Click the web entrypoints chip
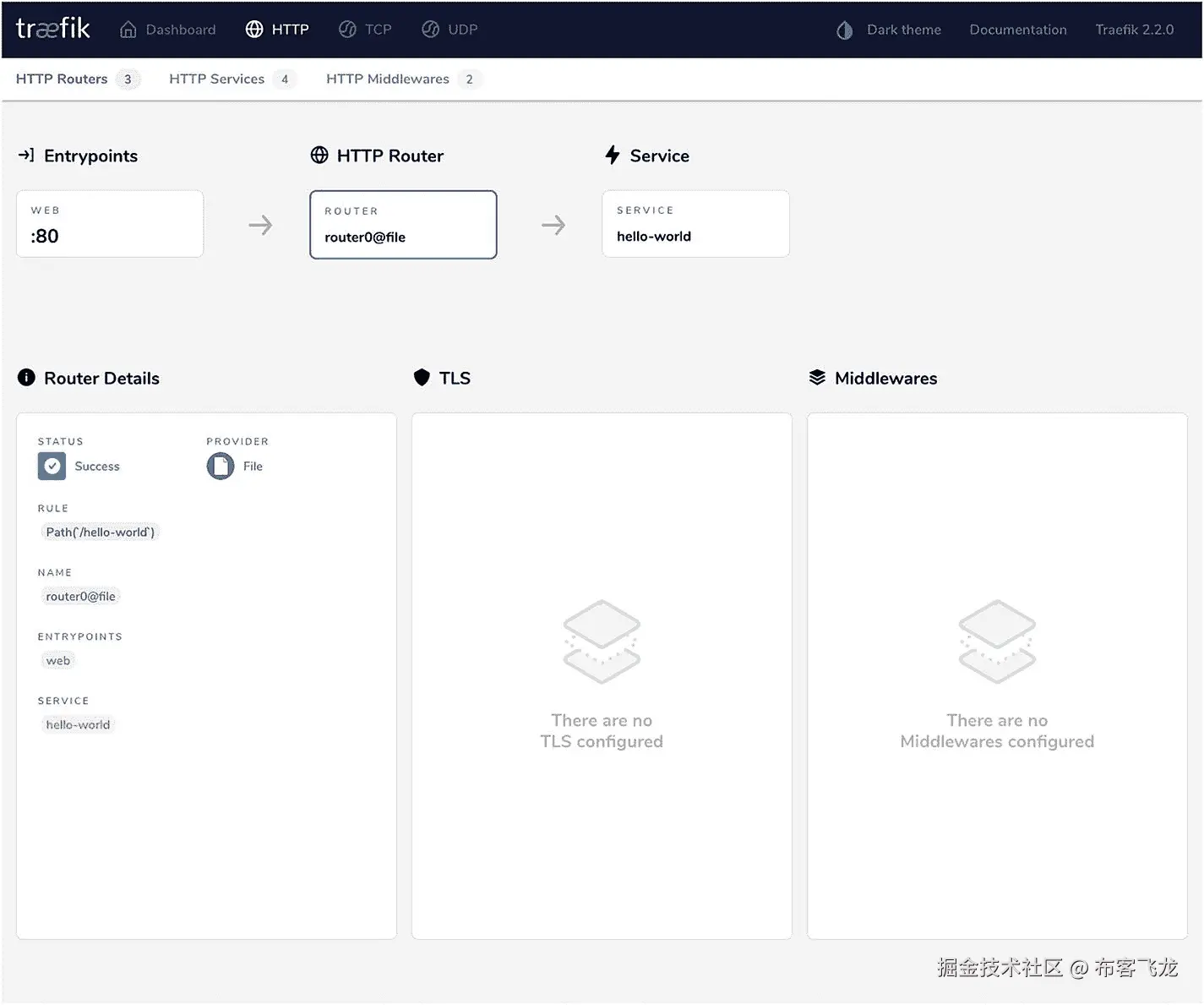The width and height of the screenshot is (1204, 1005). [x=58, y=661]
